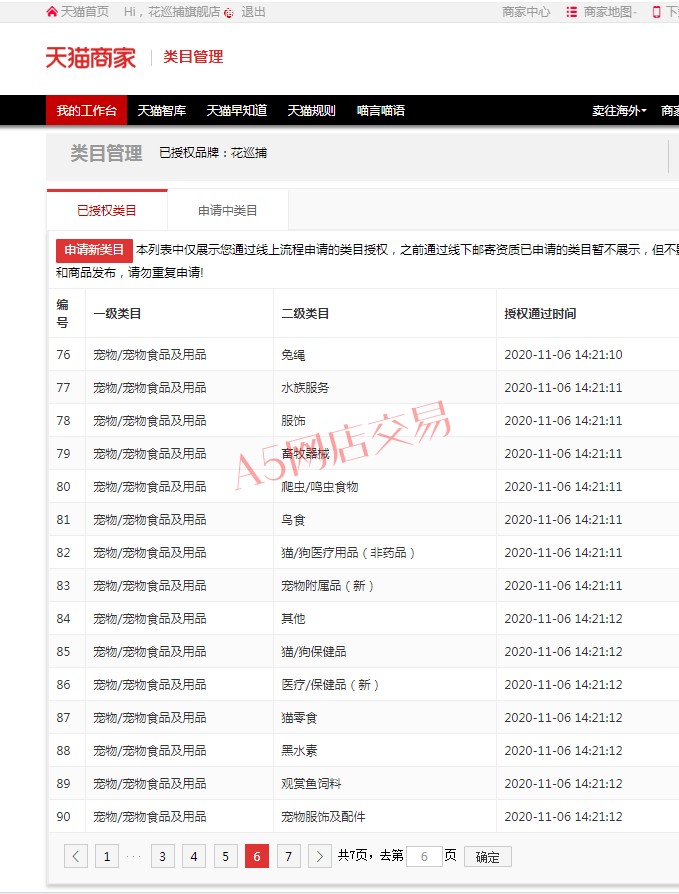Go to page 1 in pagination
The width and height of the screenshot is (679, 894).
tap(107, 856)
